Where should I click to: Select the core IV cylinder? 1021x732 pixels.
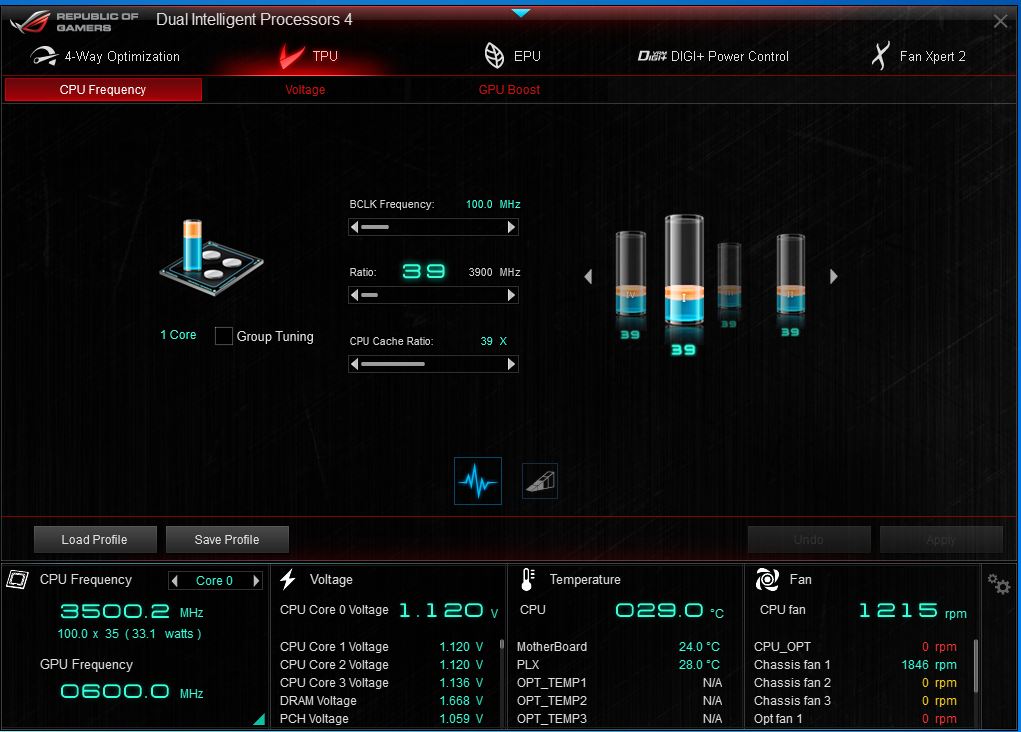pos(630,273)
